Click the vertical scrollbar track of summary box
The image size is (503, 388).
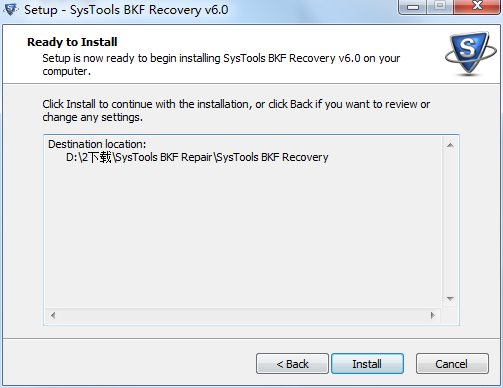coord(450,222)
